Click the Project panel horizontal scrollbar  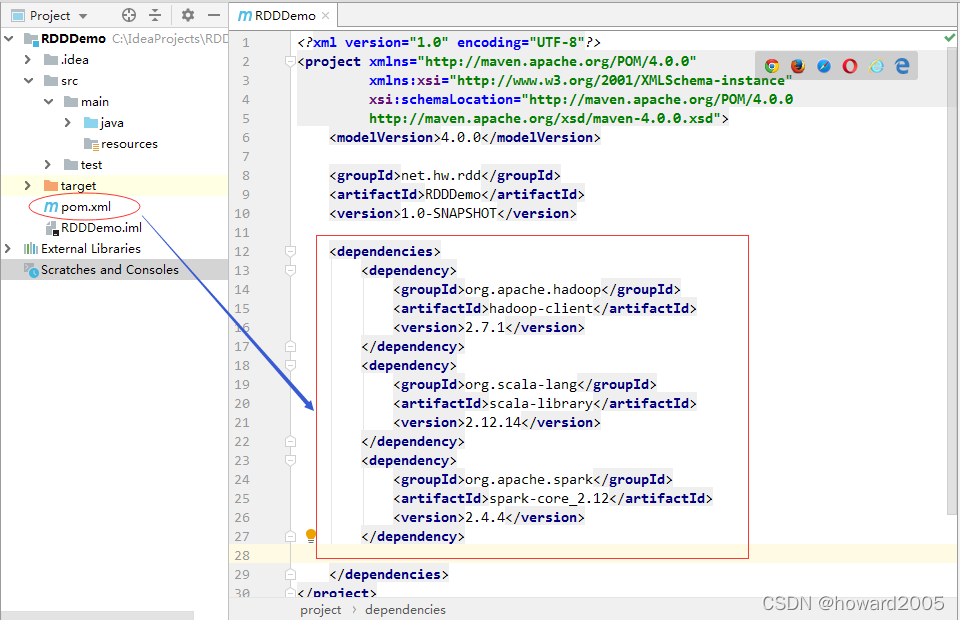[x=98, y=615]
